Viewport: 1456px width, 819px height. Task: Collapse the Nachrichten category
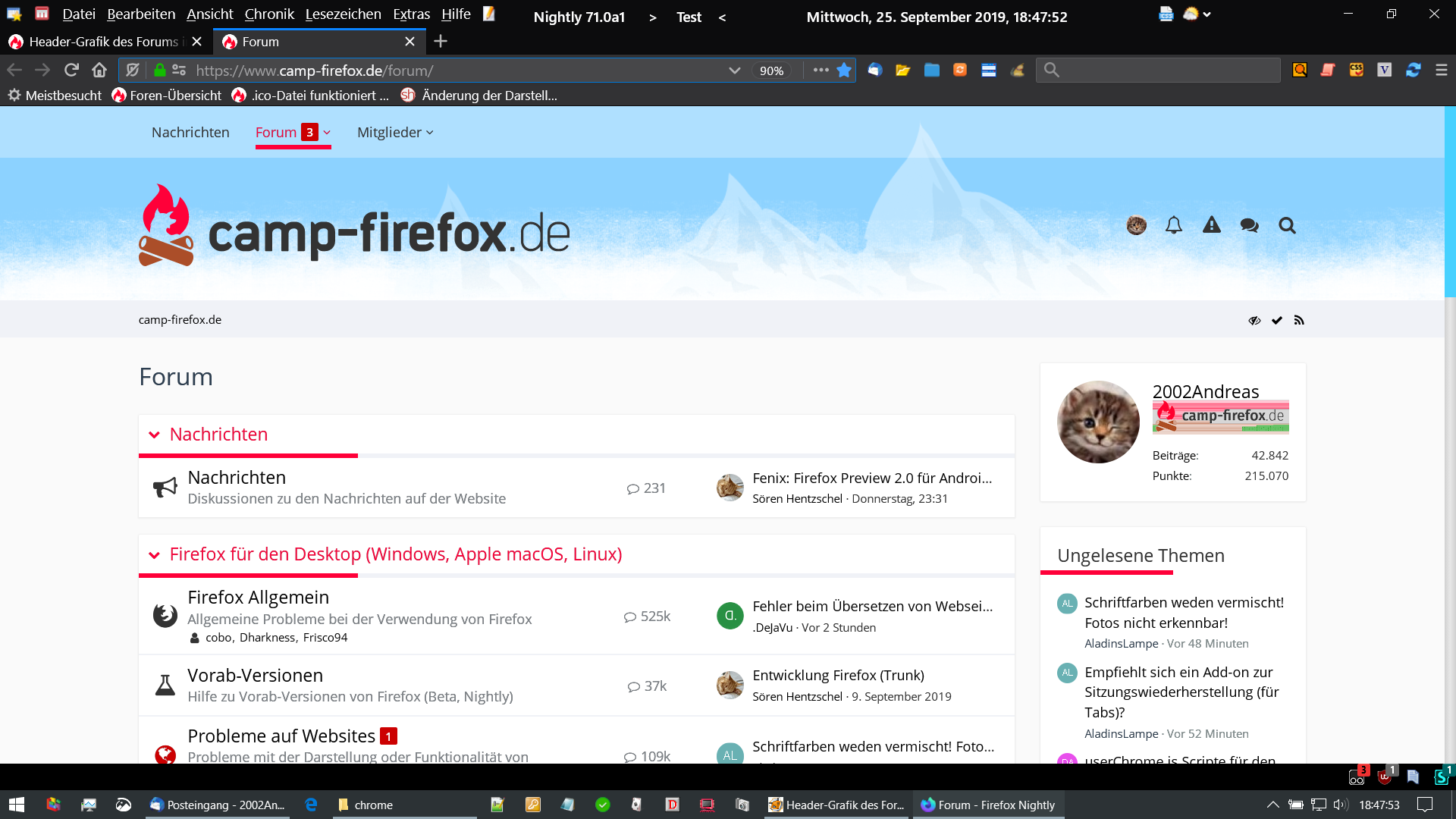154,435
